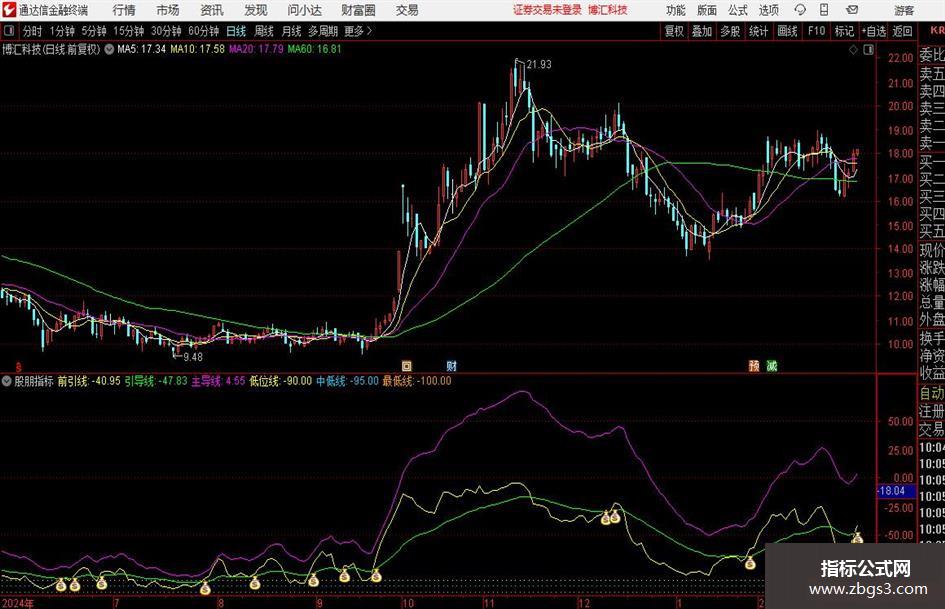Switch to the 周线 weekly tab

click(x=264, y=31)
